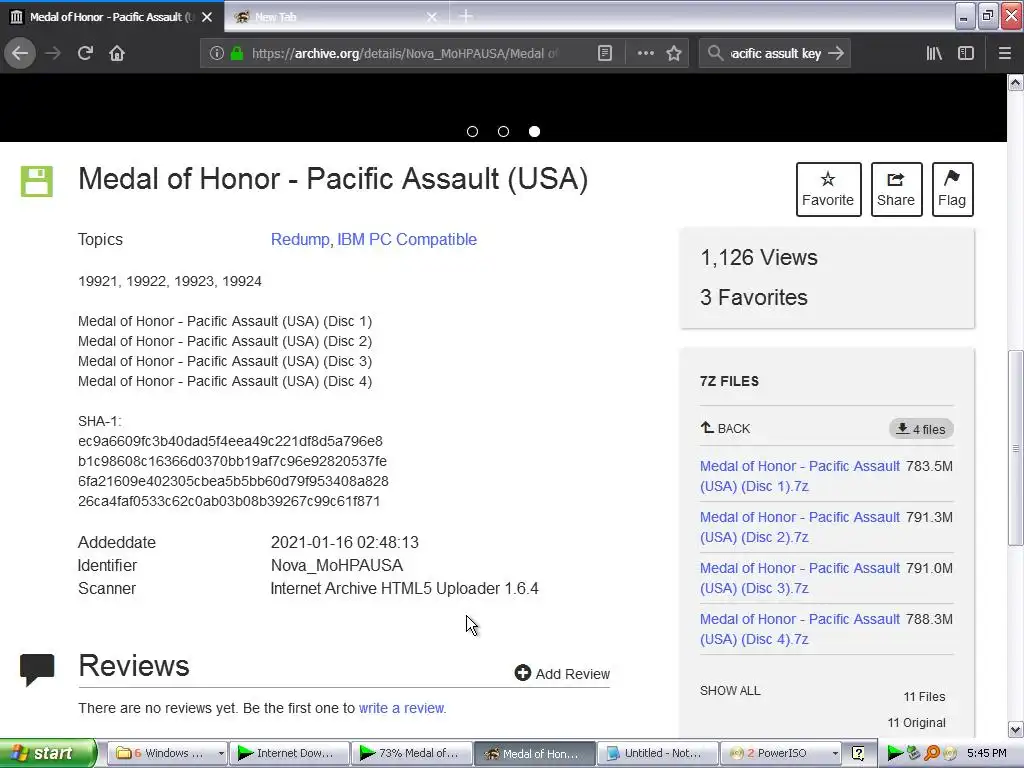Image resolution: width=1024 pixels, height=768 pixels.
Task: Show site information for archive.org
Action: 217,53
